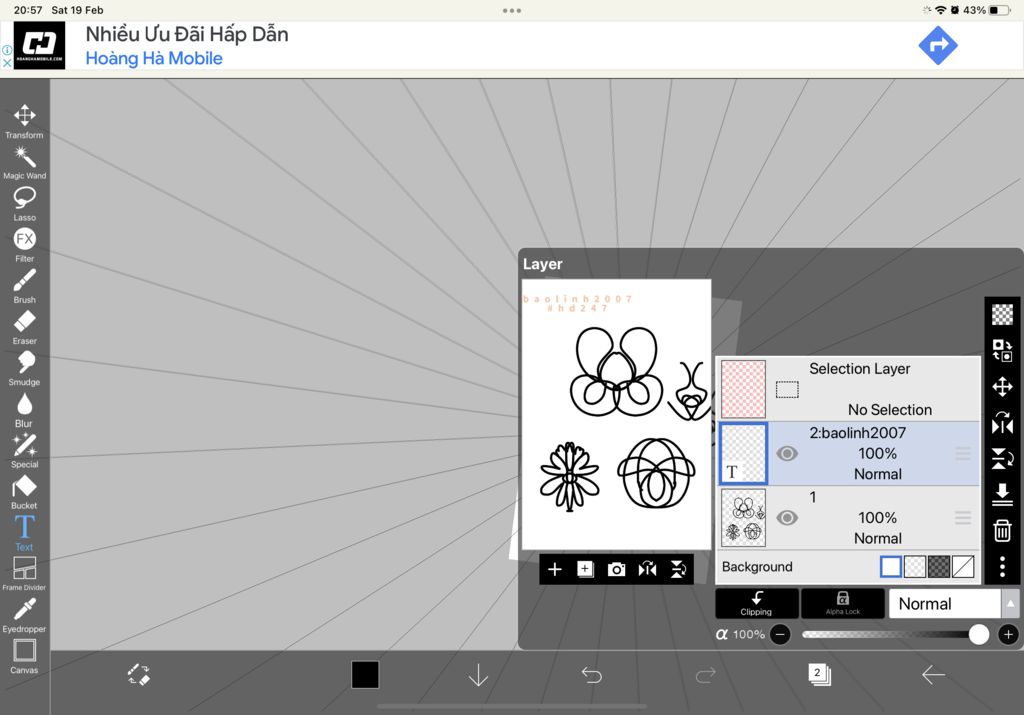Select the Lasso tool
1024x715 pixels.
(x=24, y=204)
